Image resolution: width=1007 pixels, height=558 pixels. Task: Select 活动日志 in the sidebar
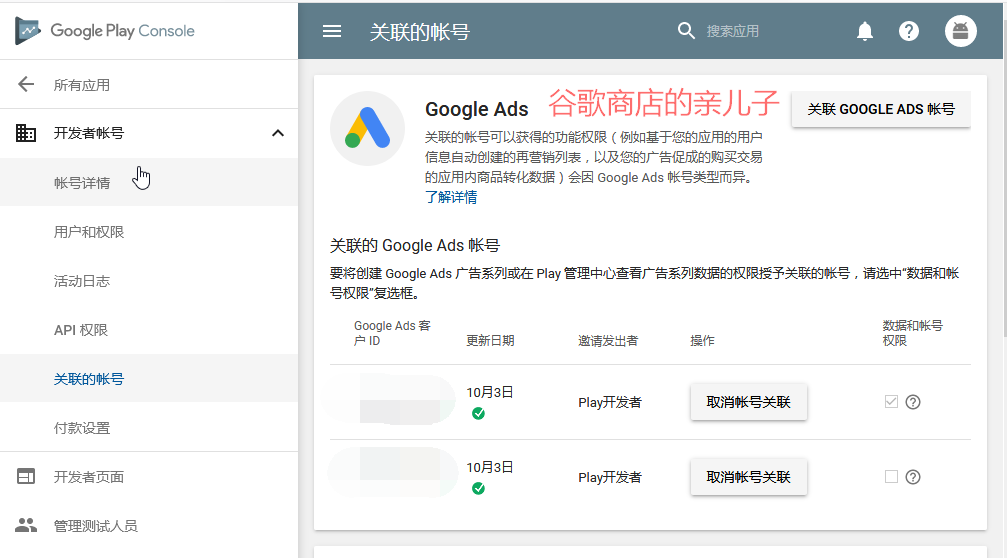click(x=82, y=281)
